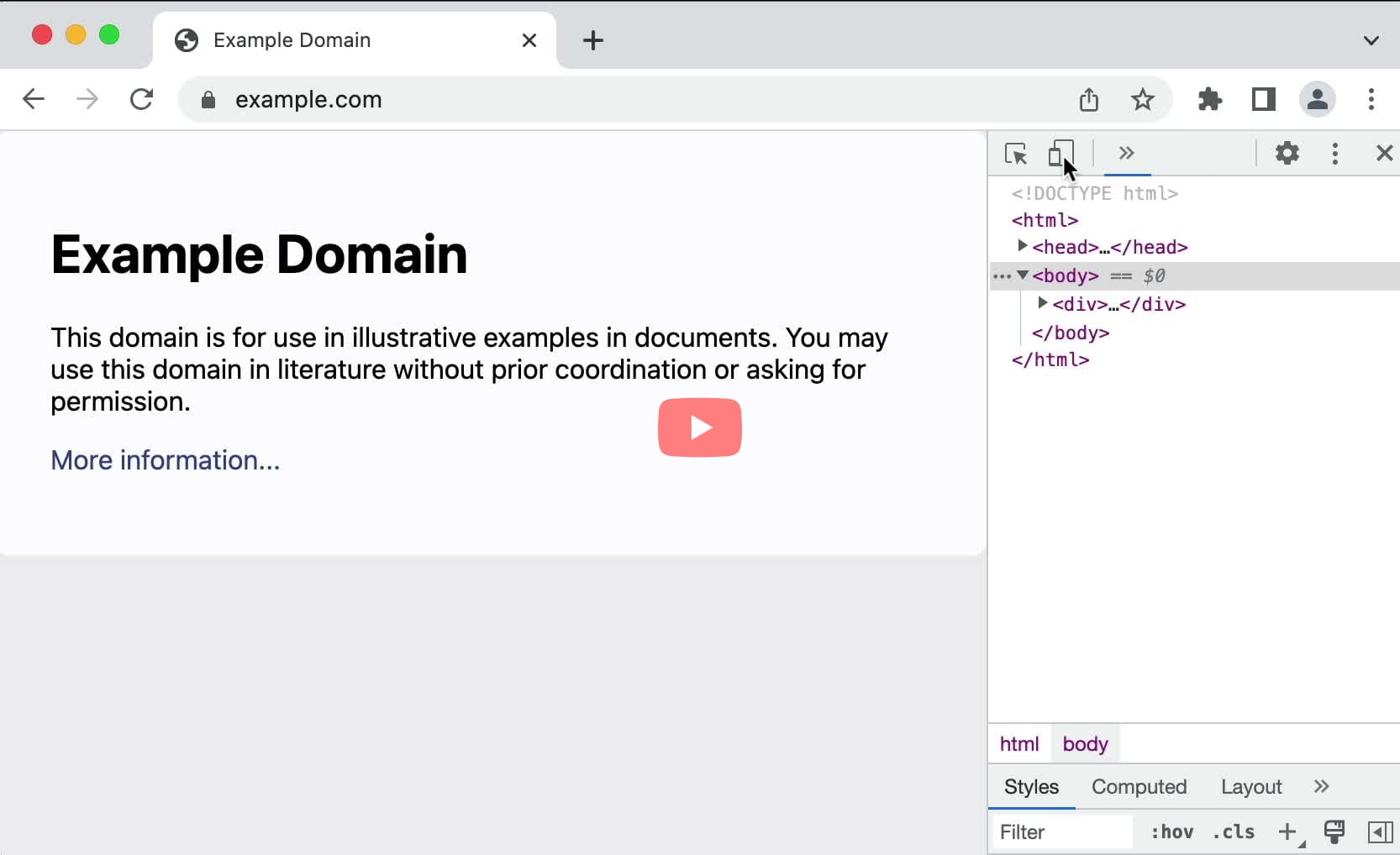This screenshot has width=1400, height=855.
Task: Share this page icon
Action: [1088, 99]
